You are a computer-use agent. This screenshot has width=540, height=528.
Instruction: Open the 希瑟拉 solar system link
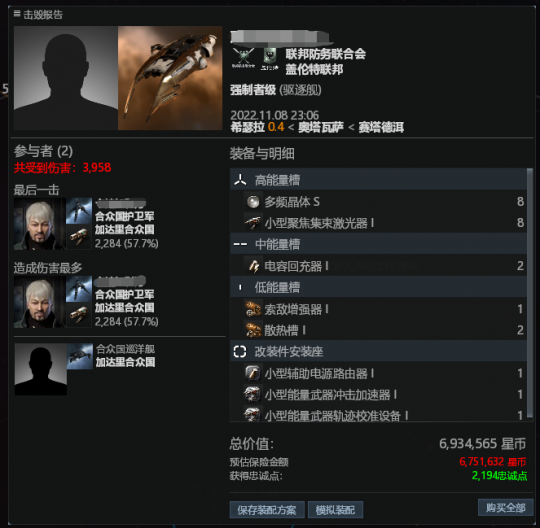247,127
